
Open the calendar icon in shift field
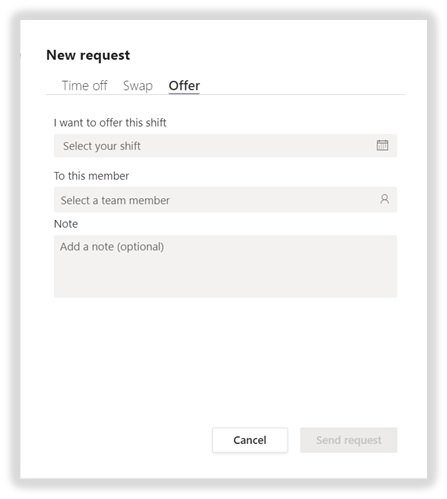(x=382, y=145)
